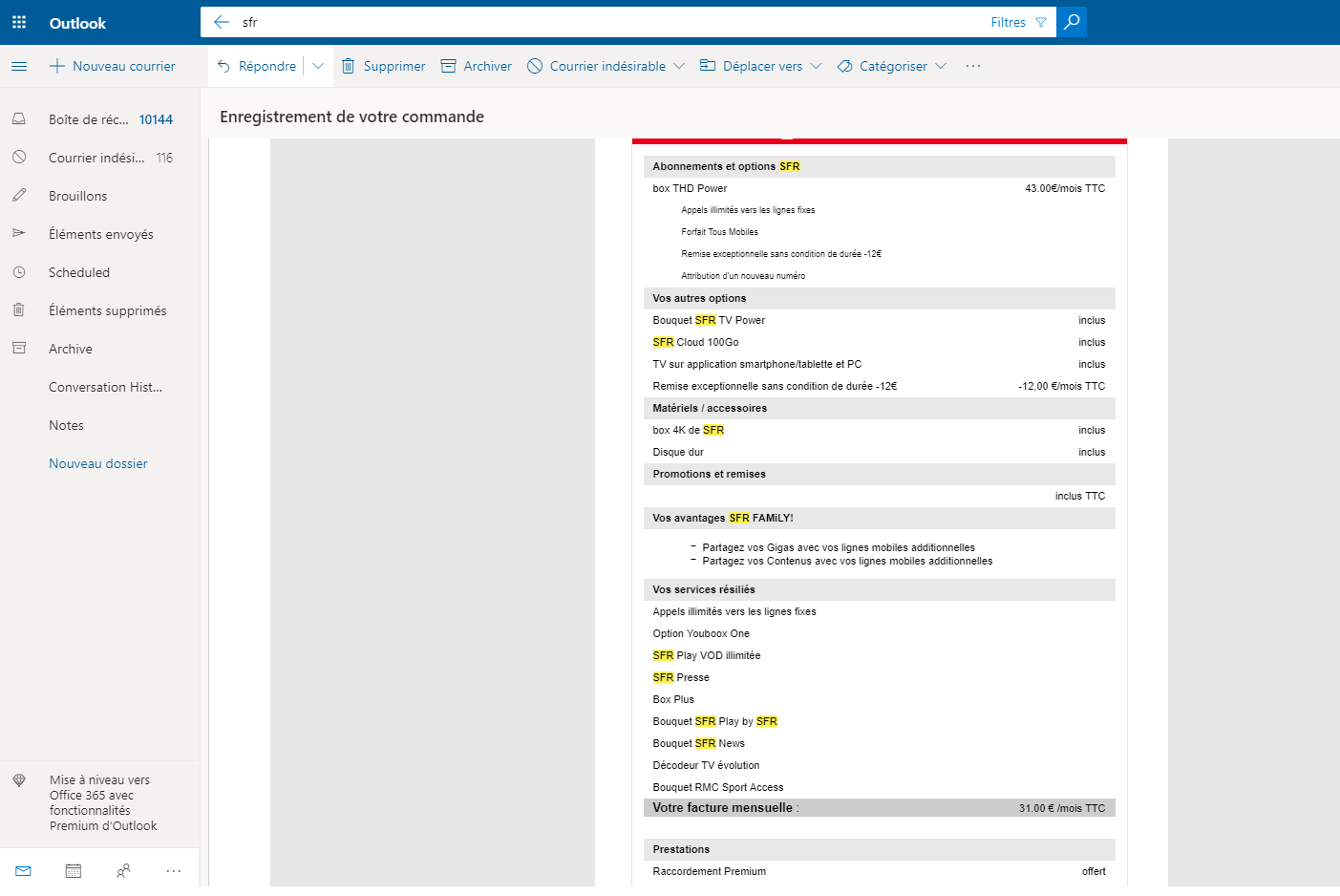Compose with Nouveau courrier button

113,66
